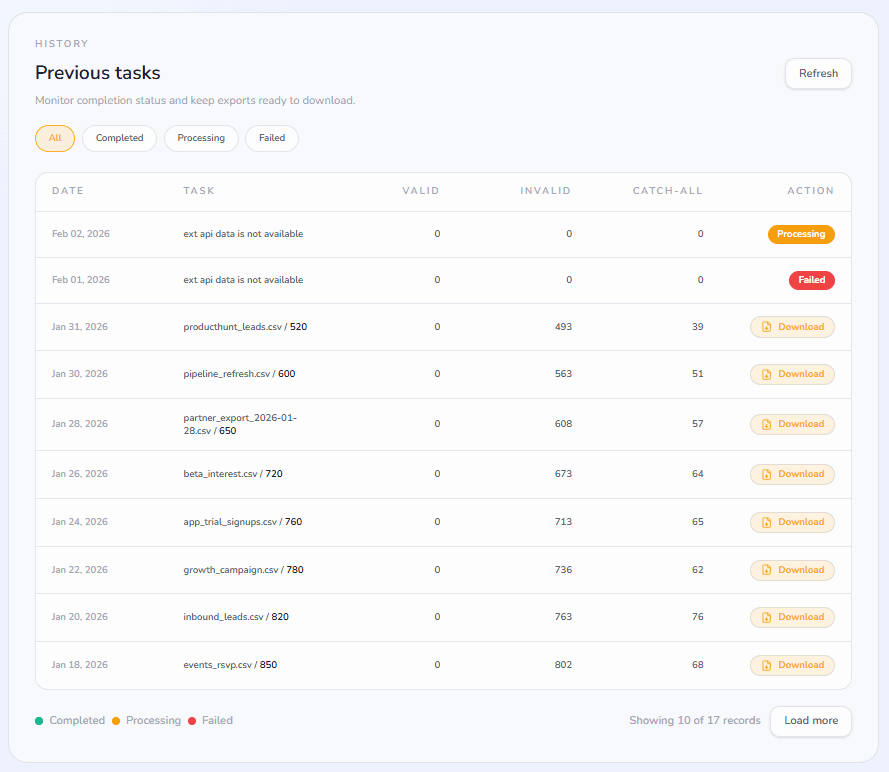
Task: Click download icon for beta_interest.csv
Action: [767, 474]
